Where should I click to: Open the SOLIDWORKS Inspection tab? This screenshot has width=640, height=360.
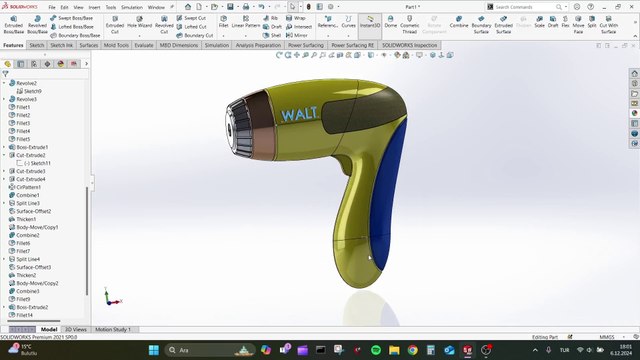409,45
